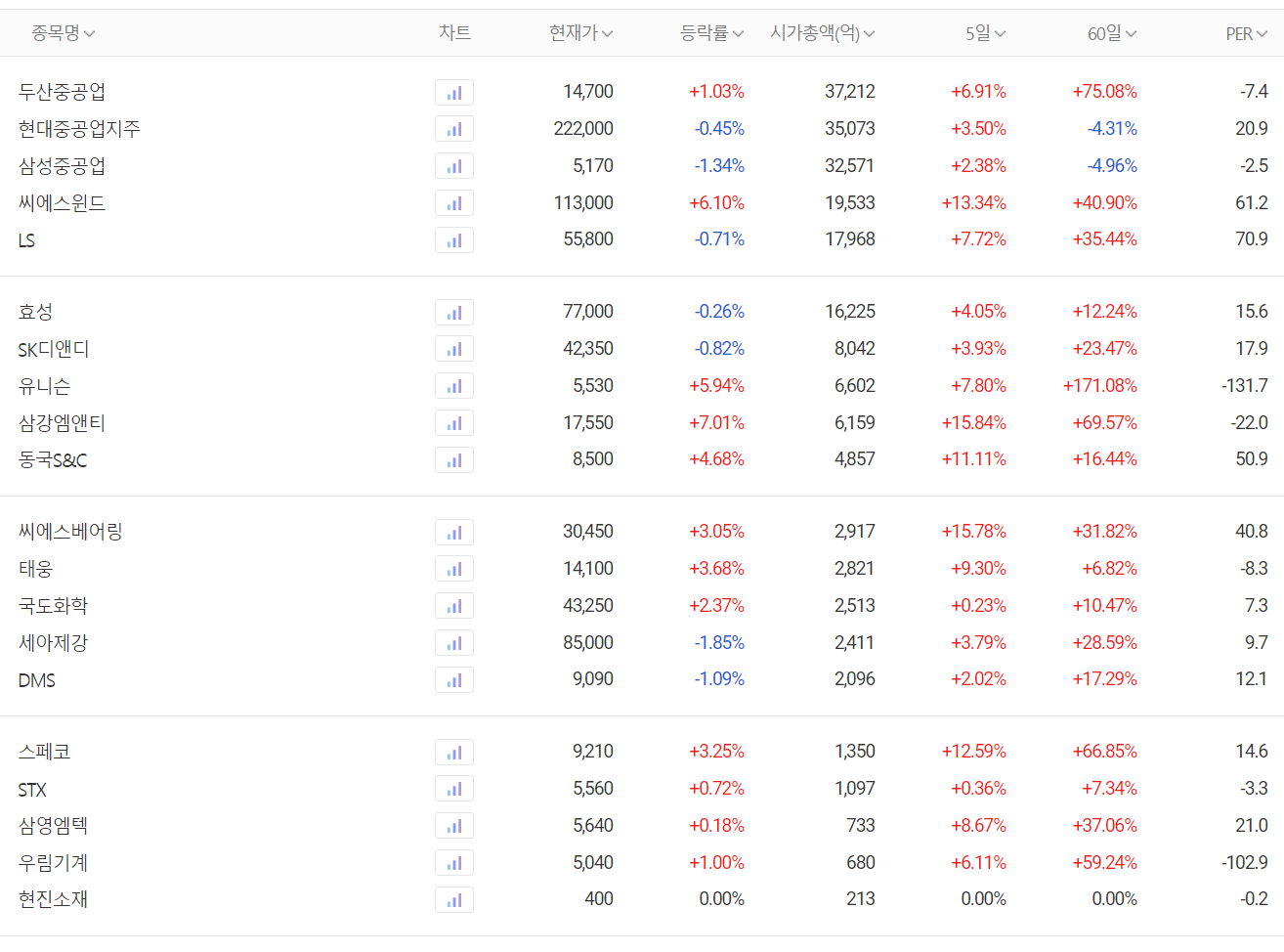Select 두산중공업 current price 14,700

588,92
